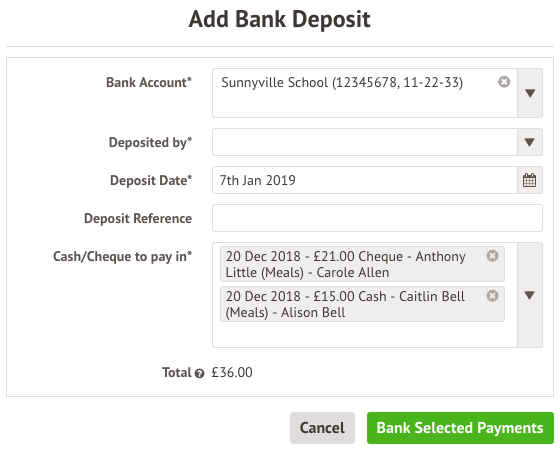
Task: Select the Sunnyville School bank account text
Action: tap(342, 82)
